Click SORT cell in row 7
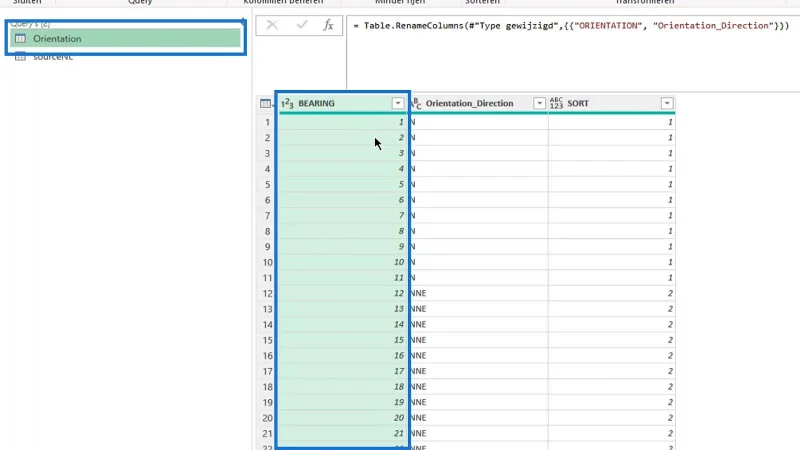The image size is (800, 450). (x=612, y=215)
